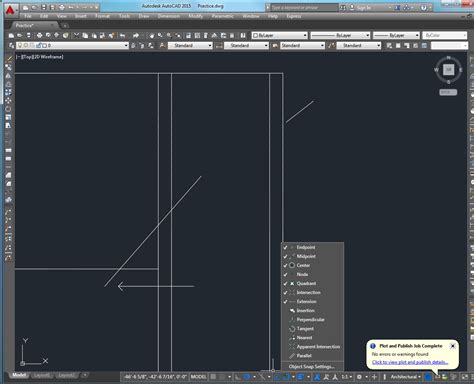
Task: Select the Rotate tool
Action: click(8, 109)
